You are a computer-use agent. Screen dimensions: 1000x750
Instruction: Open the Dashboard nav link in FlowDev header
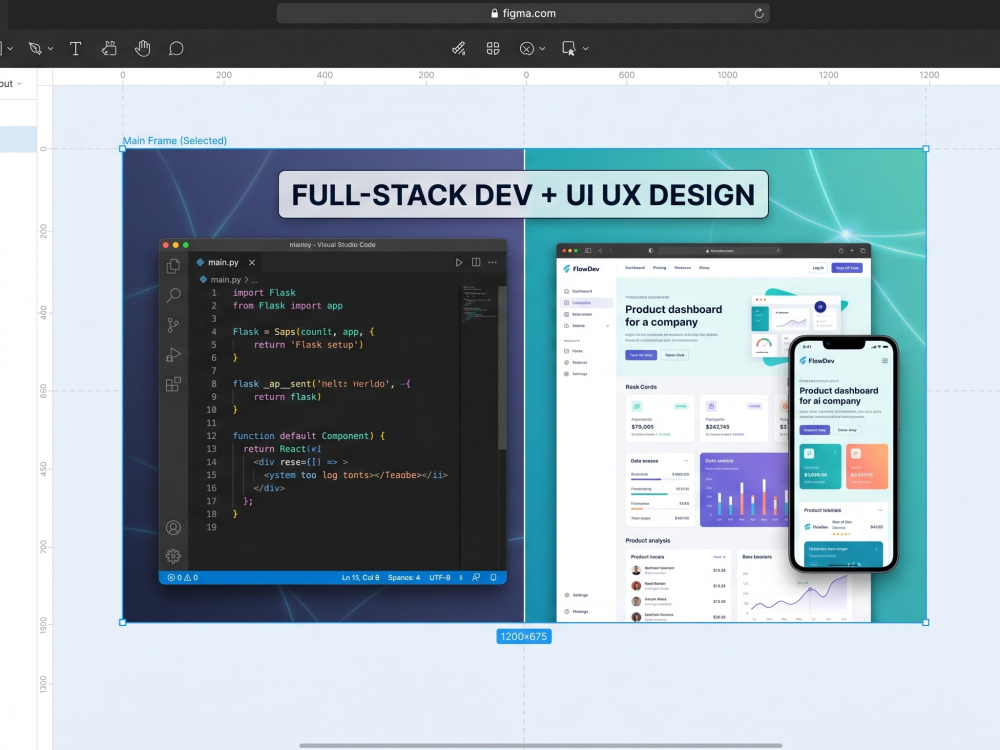coord(635,268)
